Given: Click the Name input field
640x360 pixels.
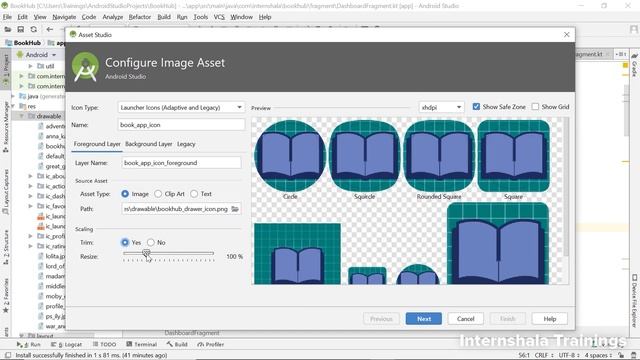Looking at the screenshot, I should 181,125.
